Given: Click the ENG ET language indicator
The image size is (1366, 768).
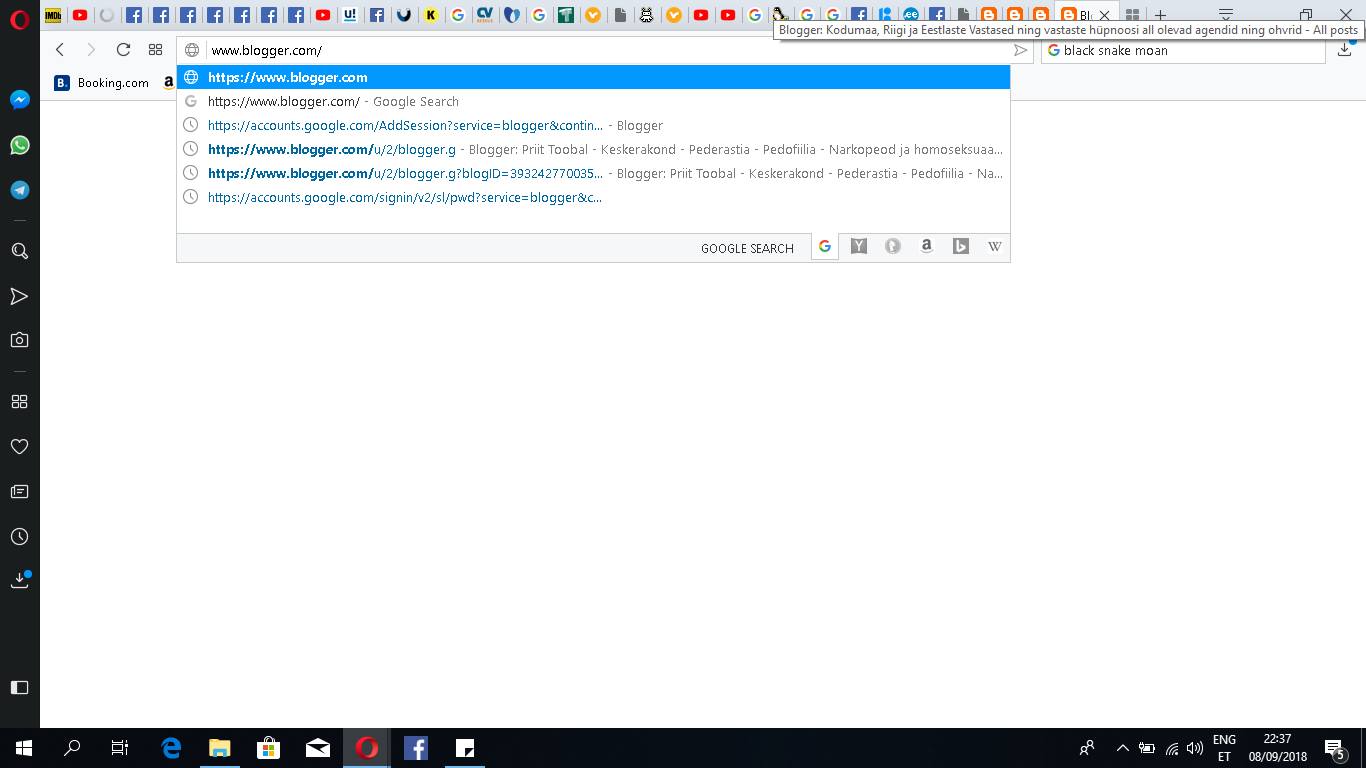Looking at the screenshot, I should [x=1224, y=748].
